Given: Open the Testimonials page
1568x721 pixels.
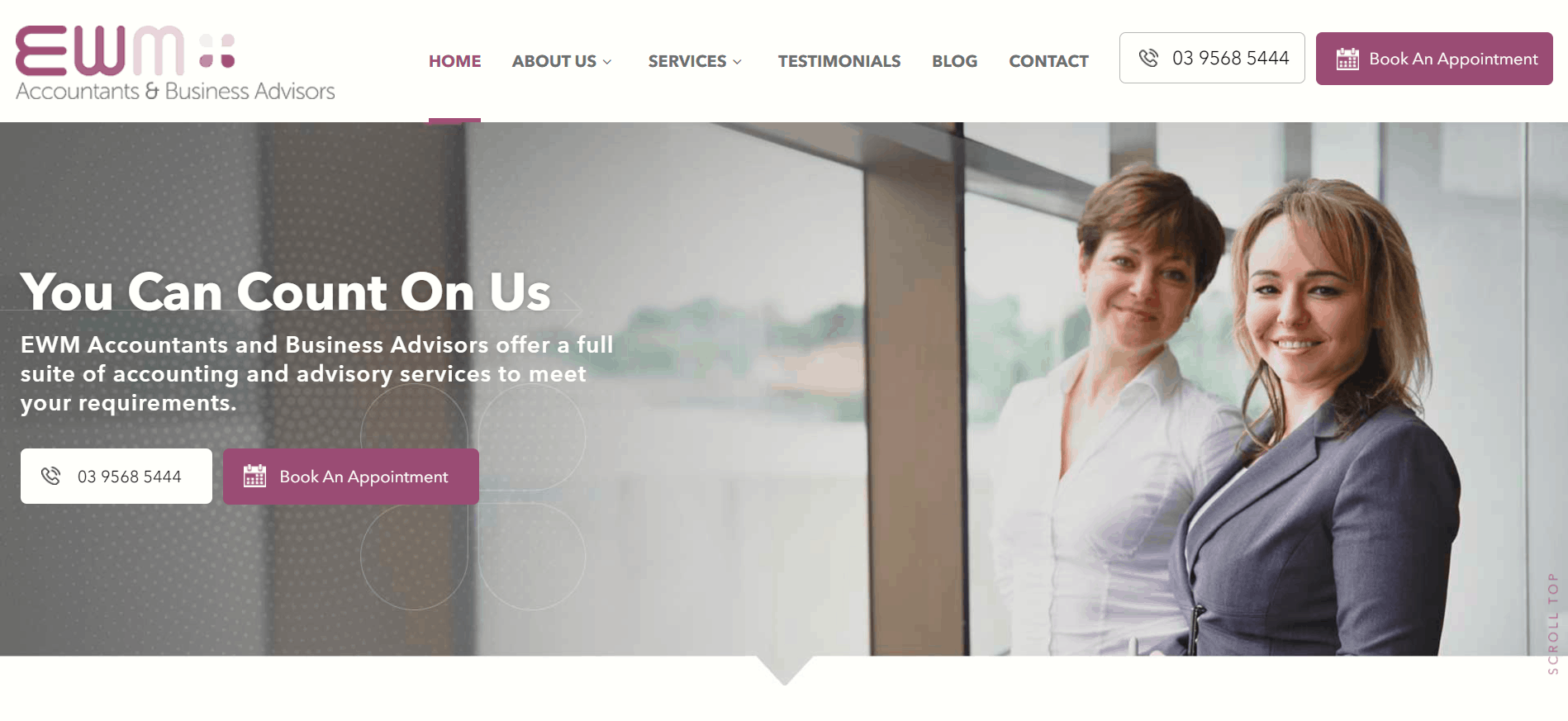Looking at the screenshot, I should [839, 61].
